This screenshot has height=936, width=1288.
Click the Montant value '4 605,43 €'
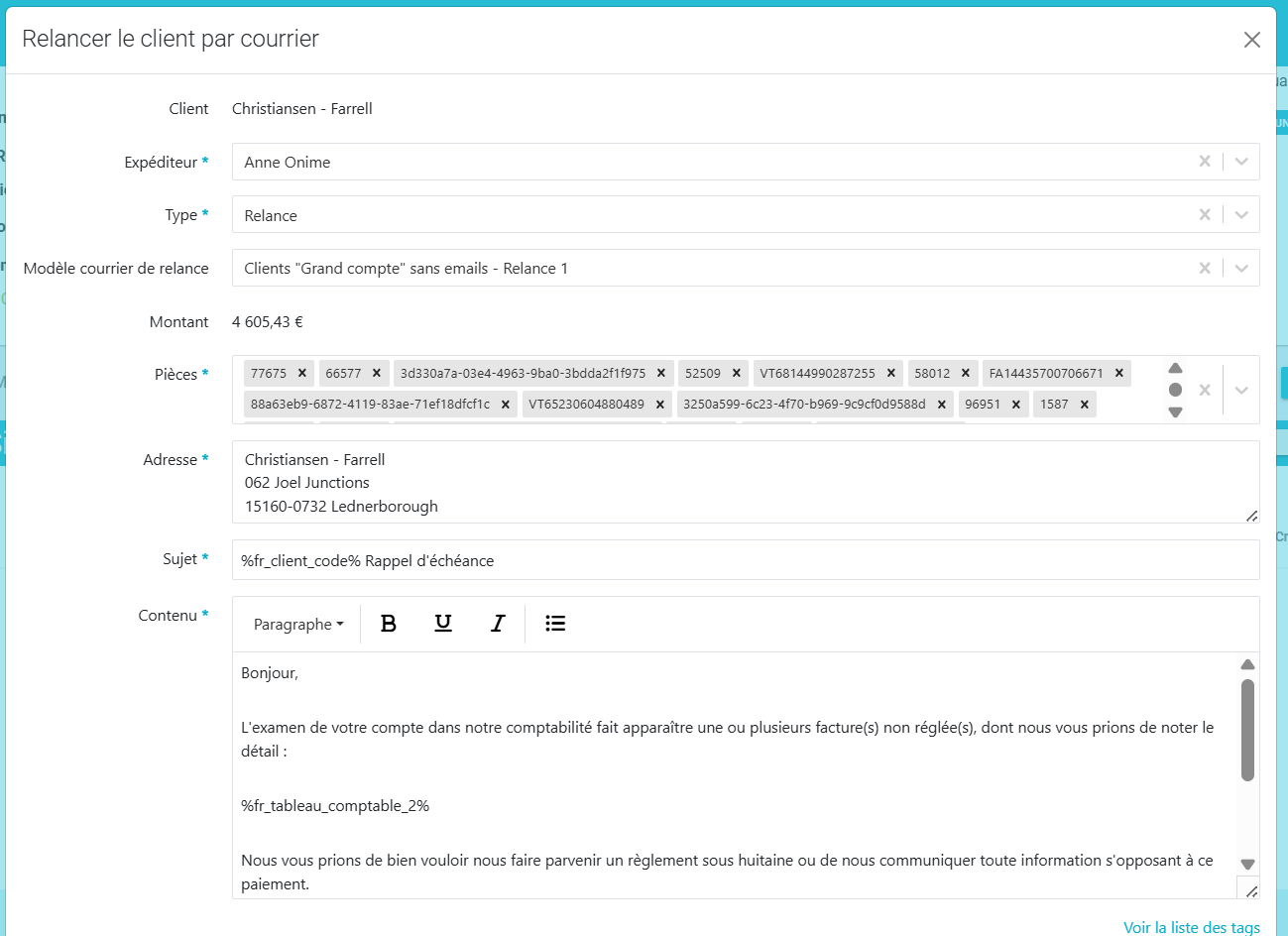click(268, 322)
